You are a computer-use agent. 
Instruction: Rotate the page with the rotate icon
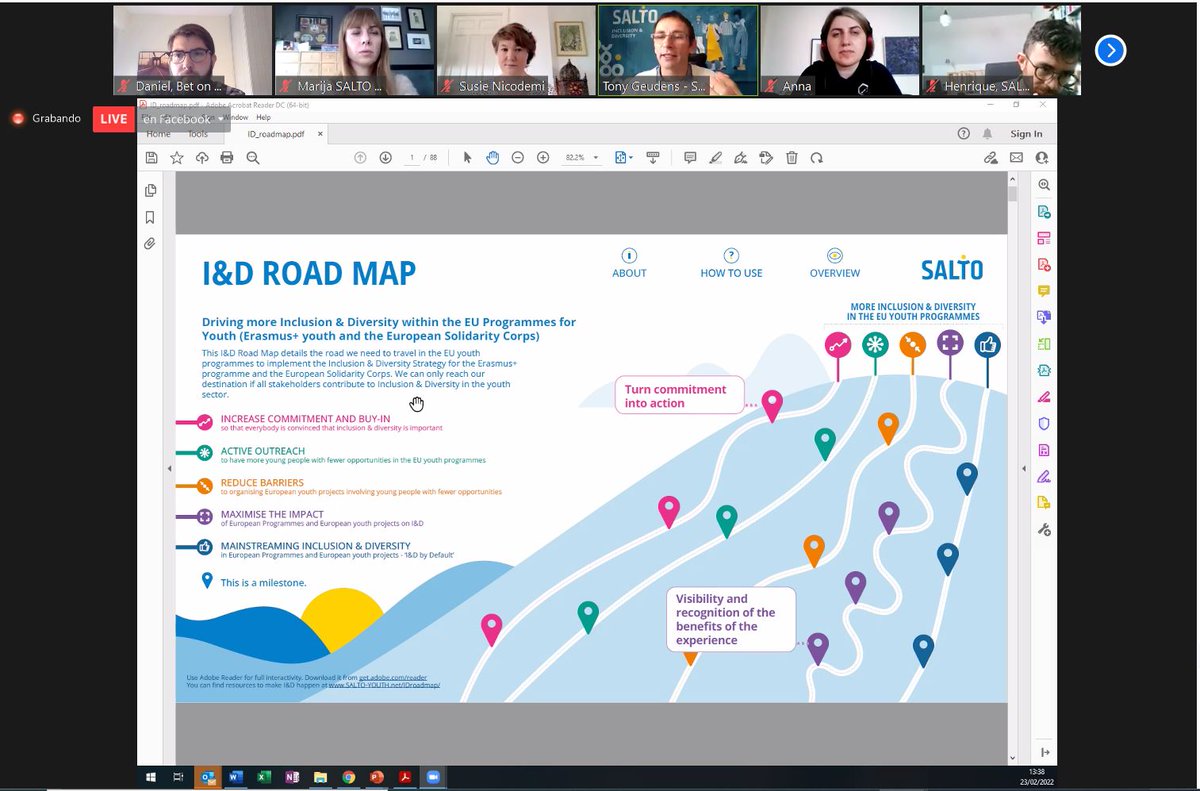816,157
